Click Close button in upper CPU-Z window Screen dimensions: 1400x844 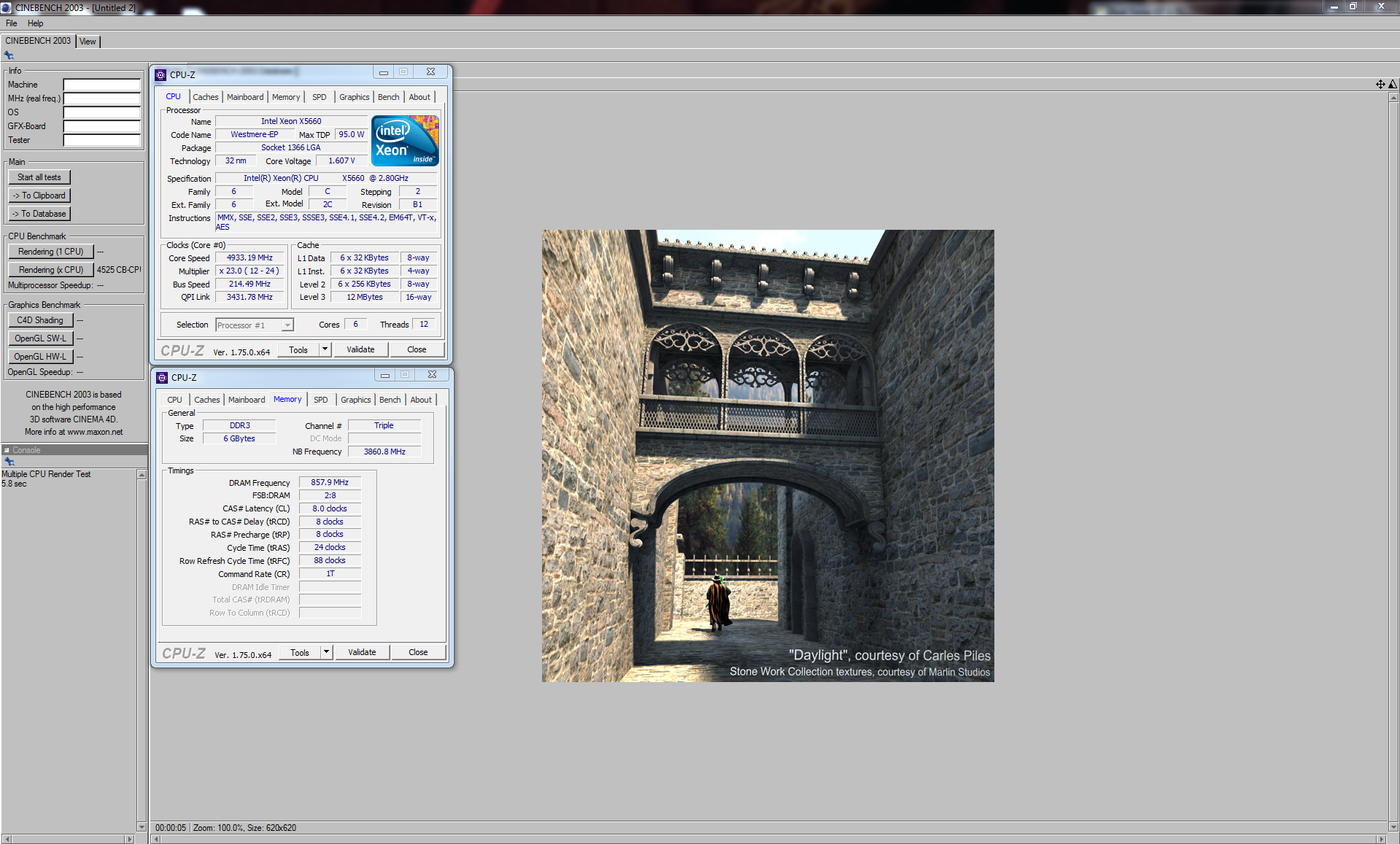(417, 349)
